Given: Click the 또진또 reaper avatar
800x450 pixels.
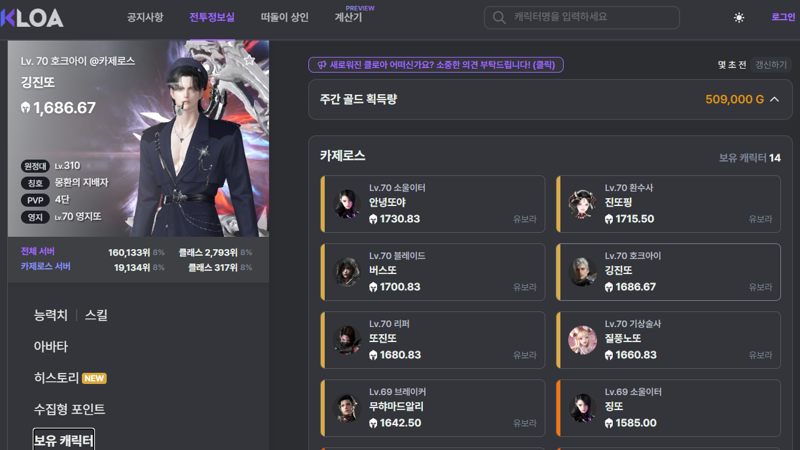Looking at the screenshot, I should point(347,340).
